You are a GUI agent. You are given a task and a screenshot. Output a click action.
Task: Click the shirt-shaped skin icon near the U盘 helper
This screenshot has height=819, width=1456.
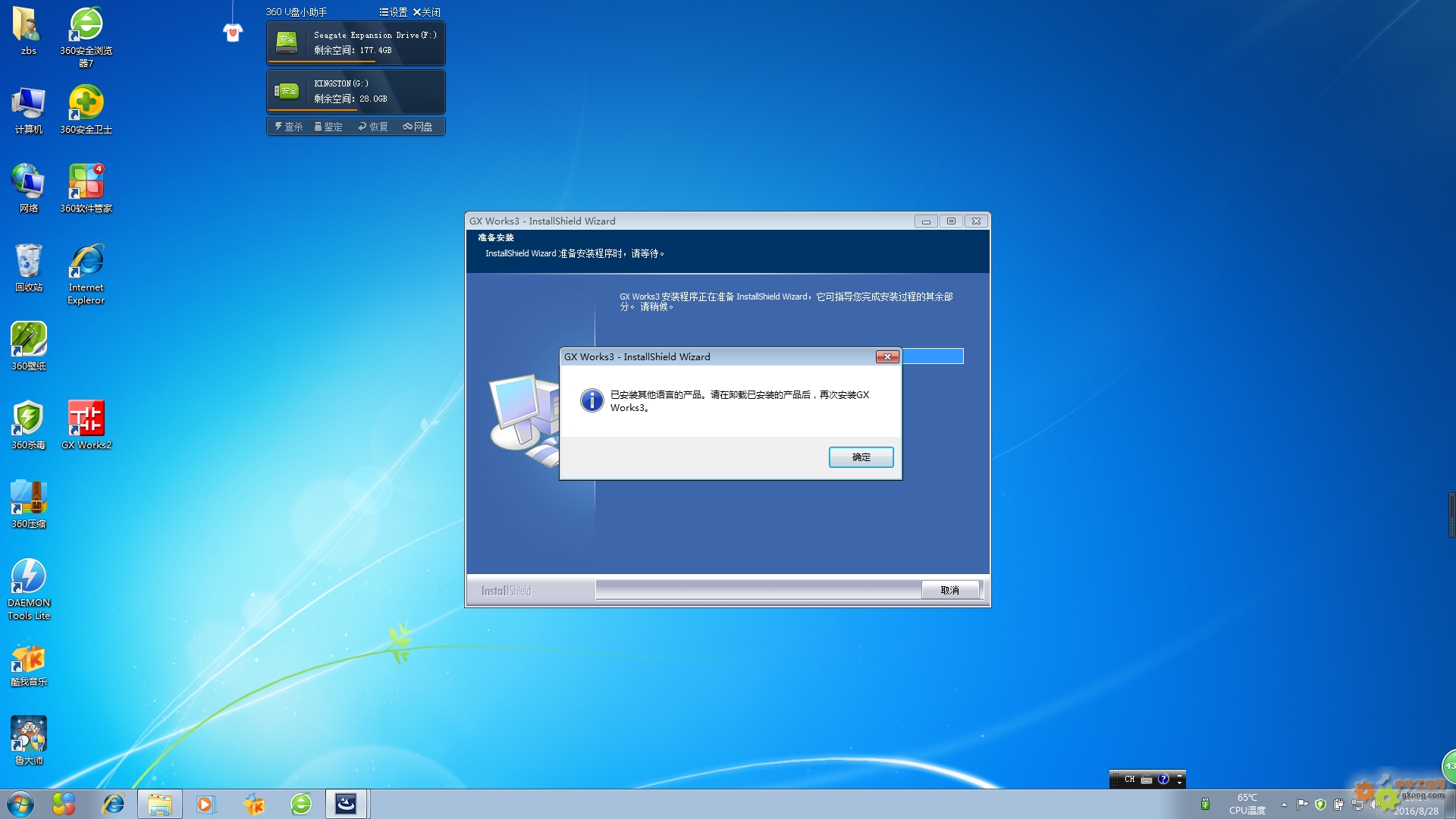[x=233, y=33]
